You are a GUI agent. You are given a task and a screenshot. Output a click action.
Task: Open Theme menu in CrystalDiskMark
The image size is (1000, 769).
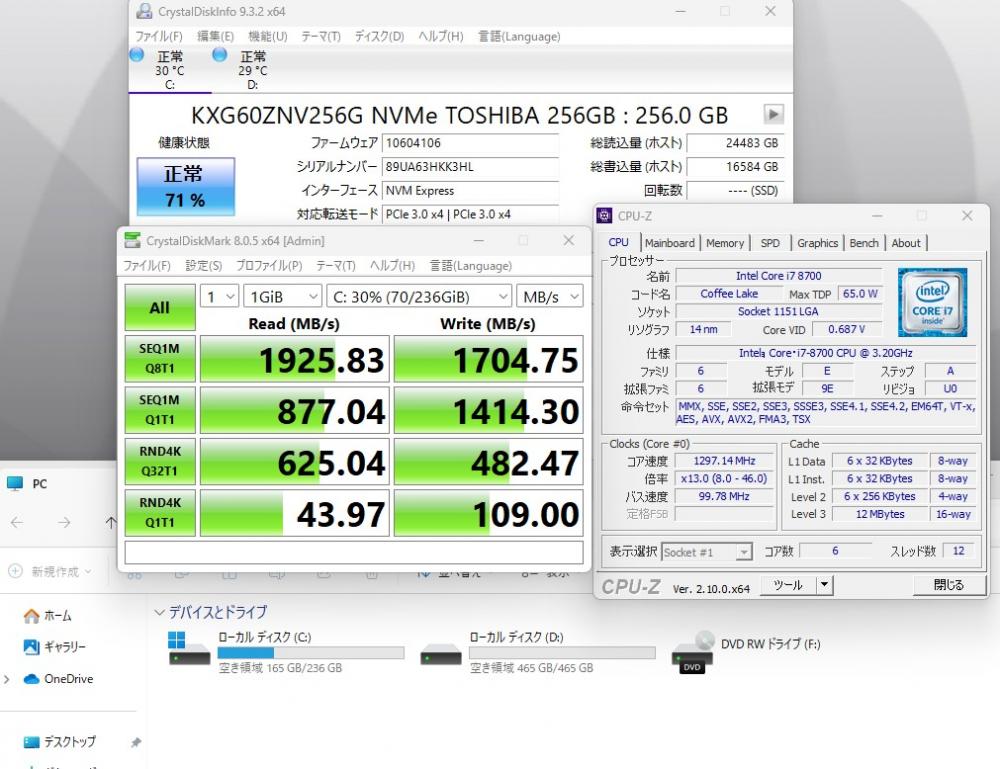pos(335,265)
